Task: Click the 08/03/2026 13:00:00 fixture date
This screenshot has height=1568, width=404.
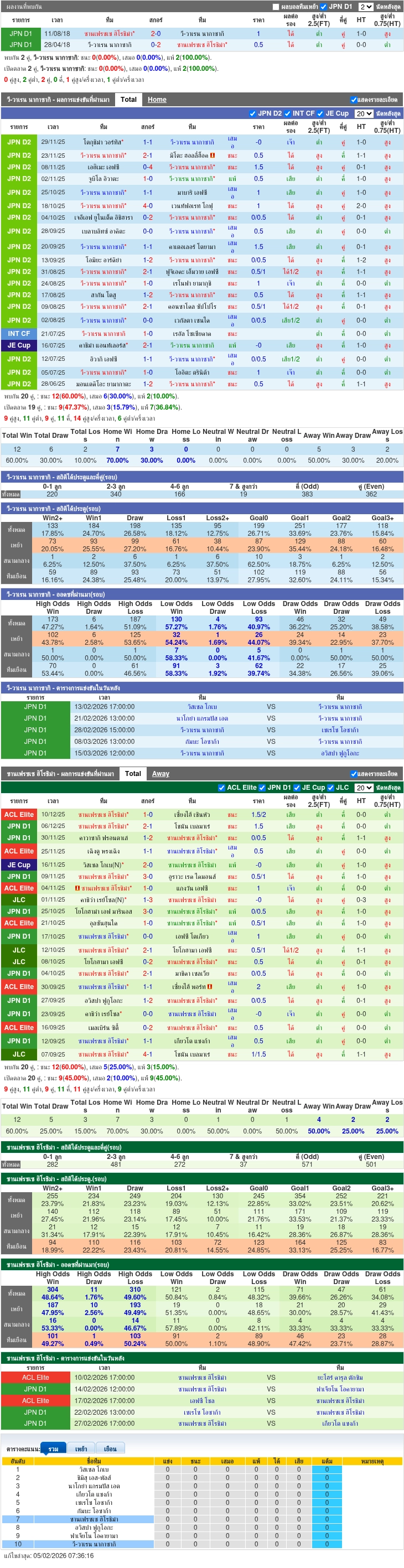Action: [105, 742]
